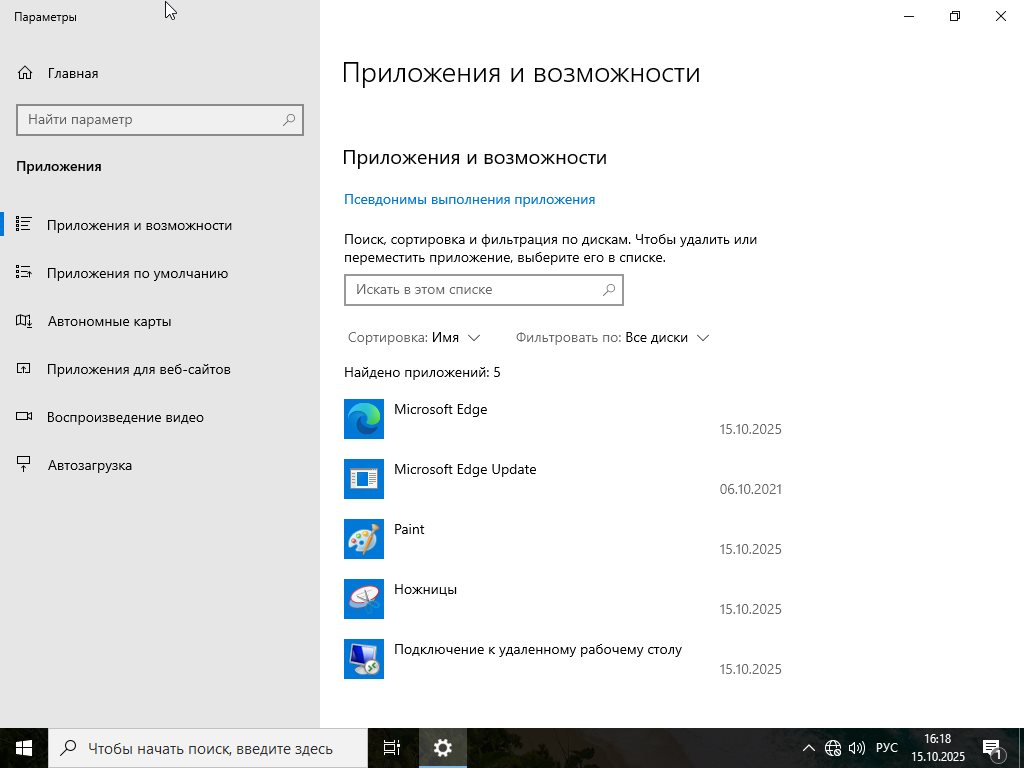Click the Microsoft Edge Update icon
1024x768 pixels.
[364, 479]
